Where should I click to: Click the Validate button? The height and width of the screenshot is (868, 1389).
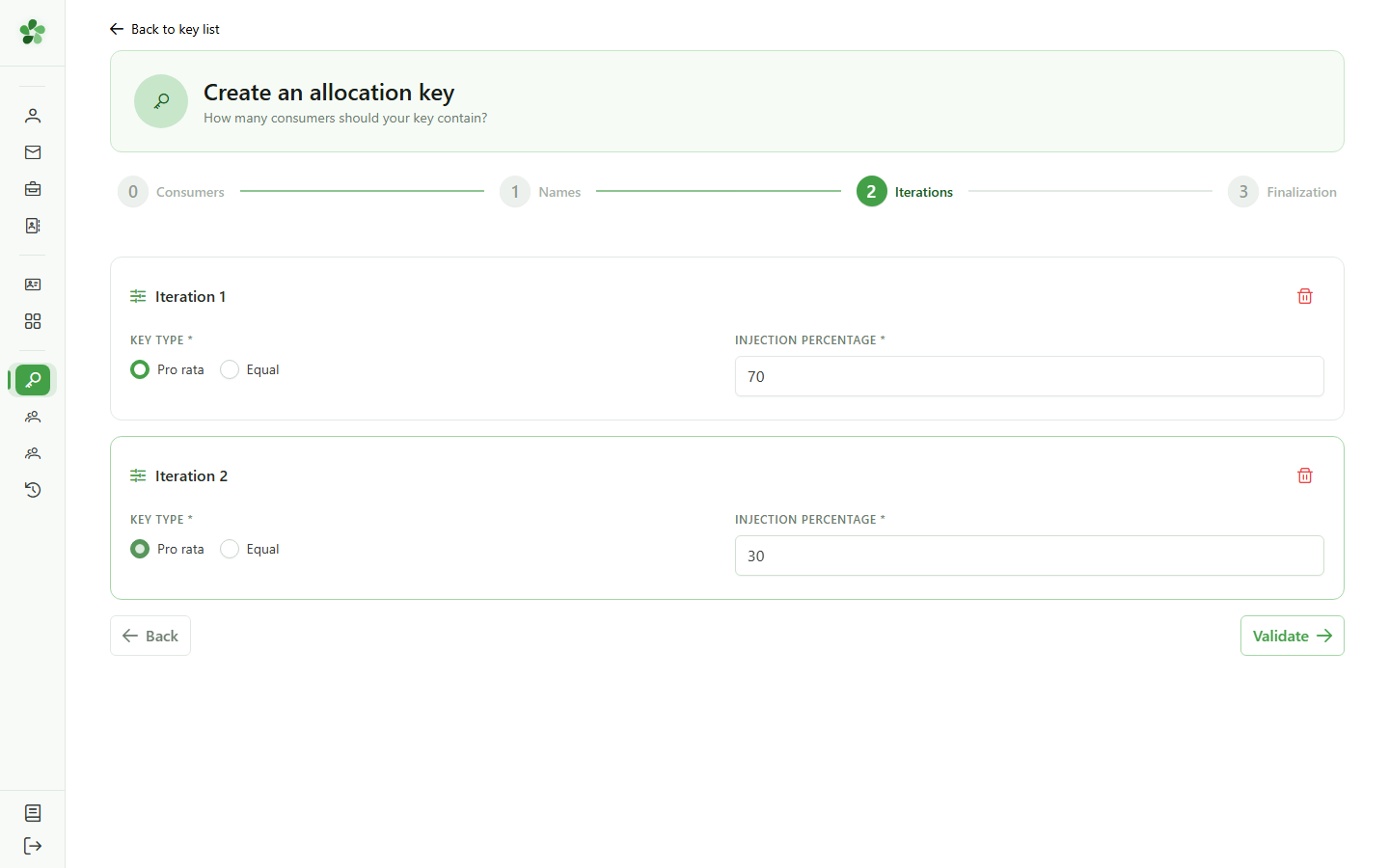click(x=1292, y=636)
